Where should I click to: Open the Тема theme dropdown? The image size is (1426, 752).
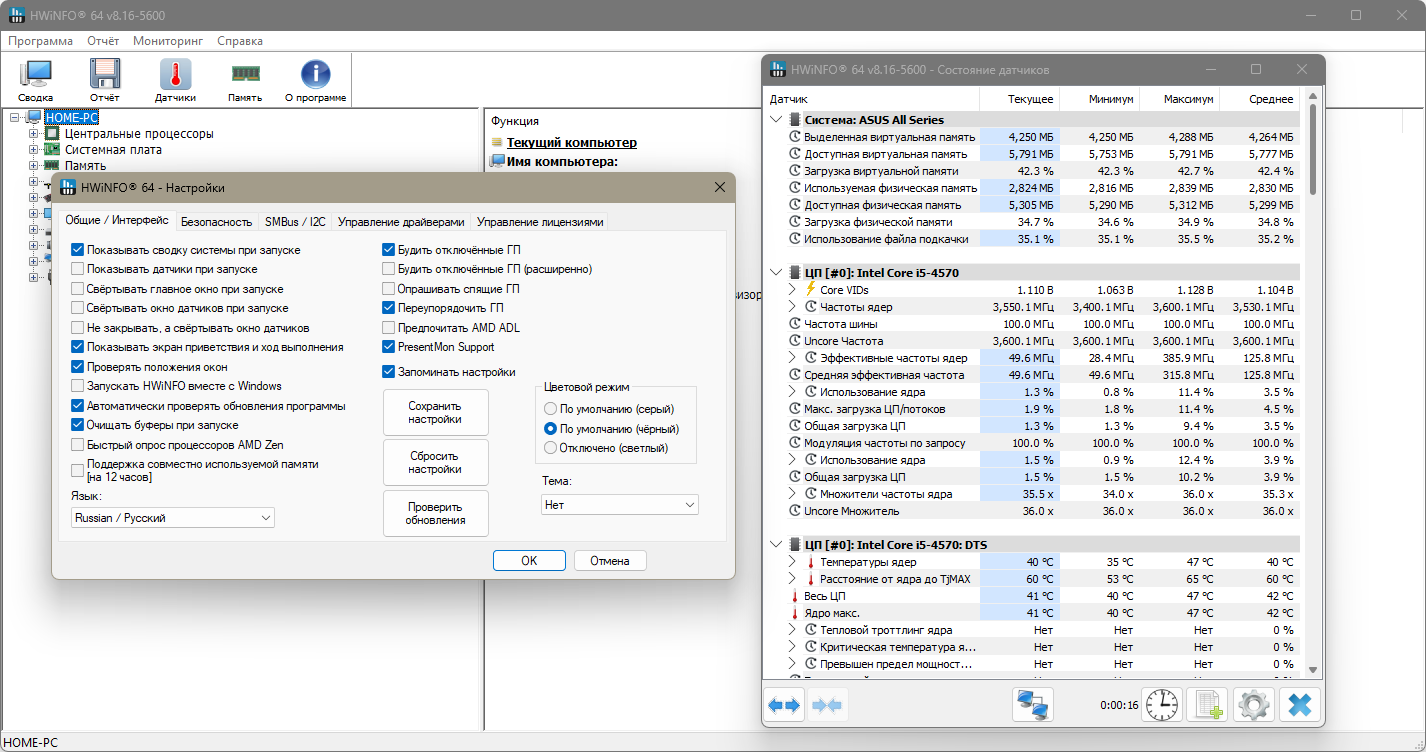[620, 505]
